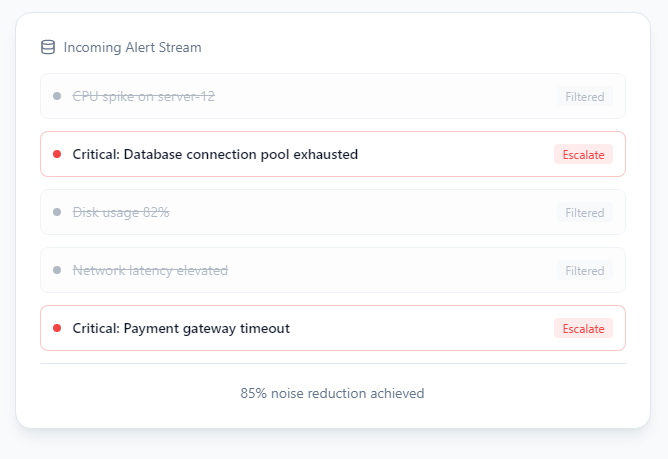Click the red dot for Payment gateway alert
The width and height of the screenshot is (668, 459).
point(57,329)
